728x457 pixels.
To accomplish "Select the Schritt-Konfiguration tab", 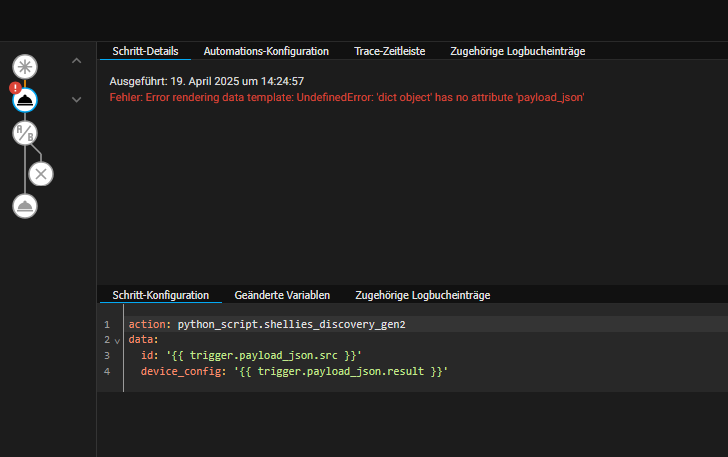I will 160,296.
